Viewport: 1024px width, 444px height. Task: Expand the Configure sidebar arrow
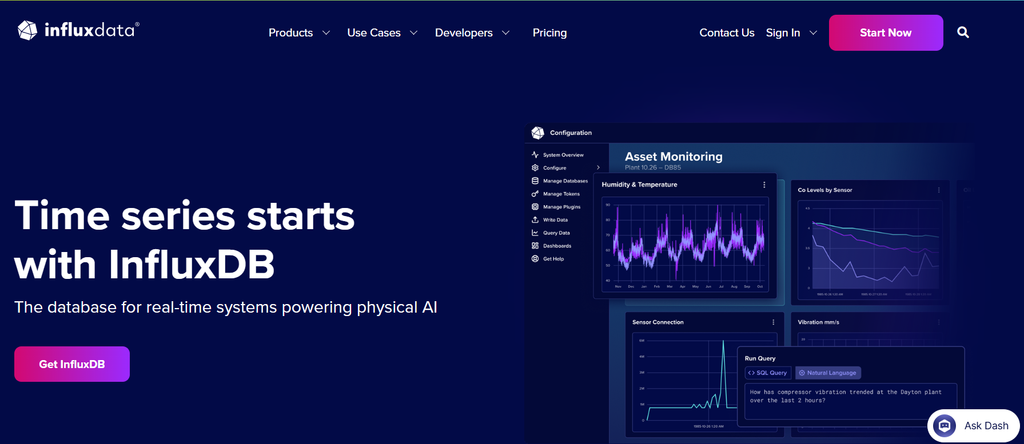click(x=598, y=168)
